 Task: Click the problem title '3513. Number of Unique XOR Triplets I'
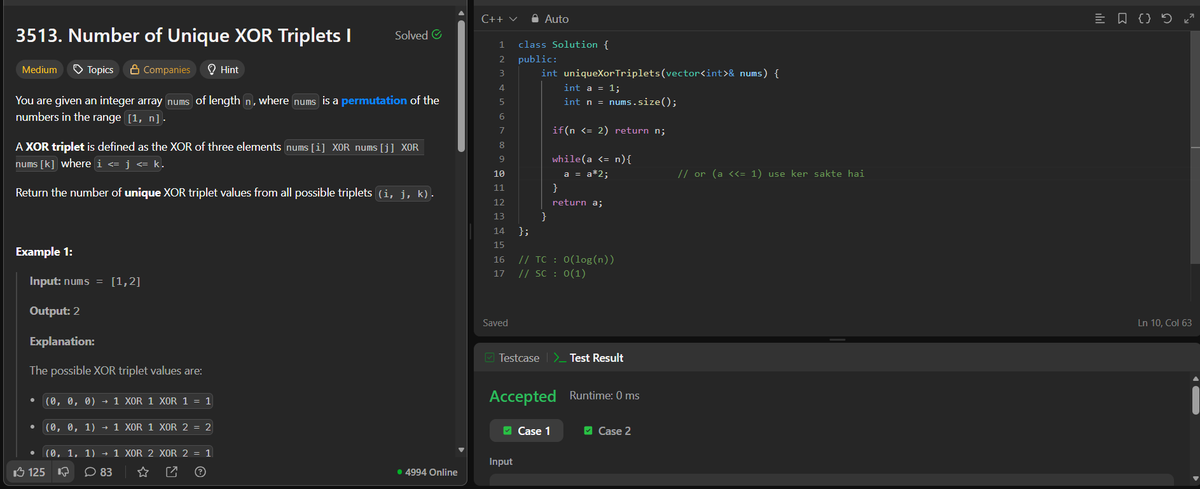(x=184, y=36)
